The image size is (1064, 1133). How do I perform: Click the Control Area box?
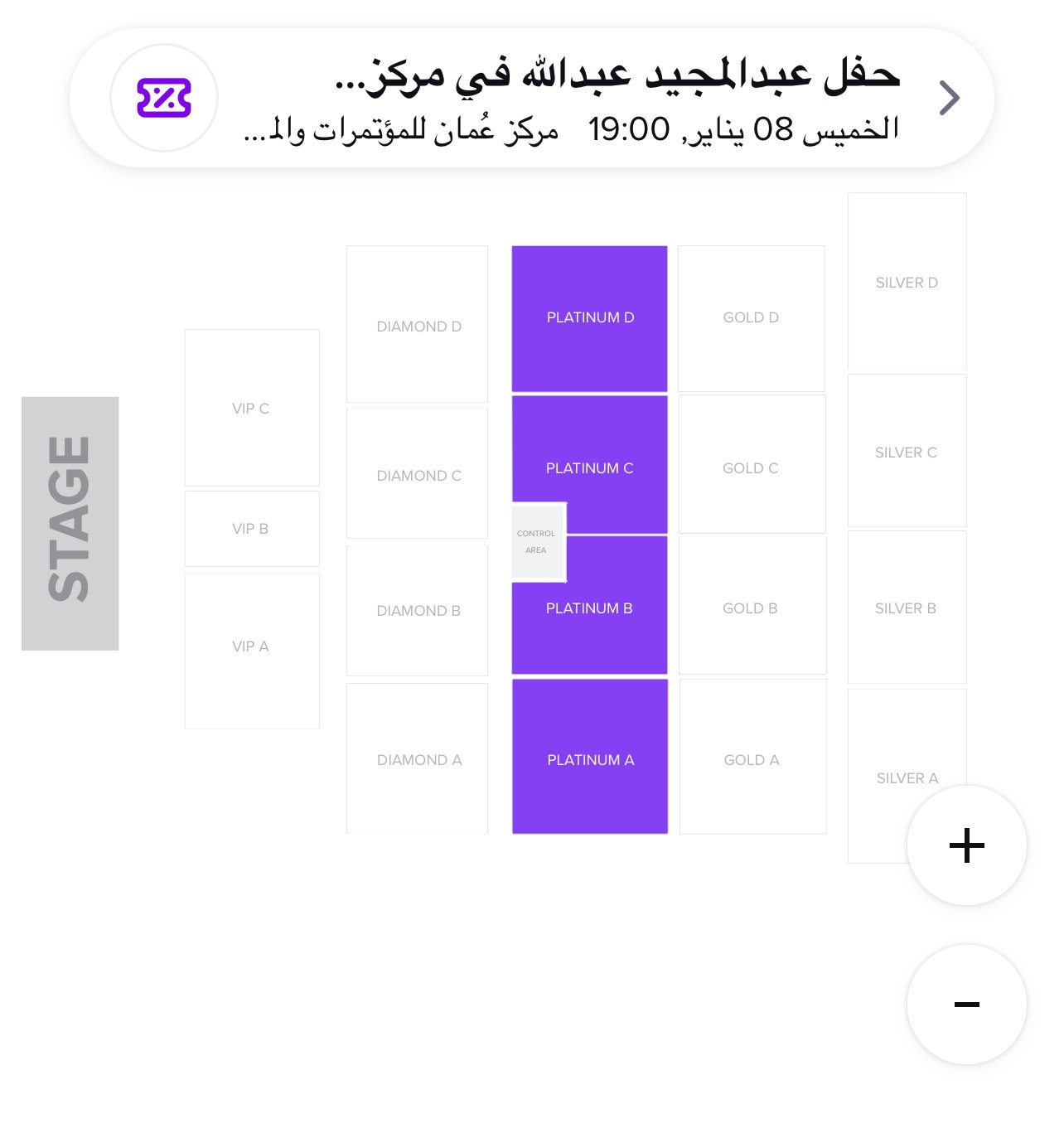(x=538, y=541)
